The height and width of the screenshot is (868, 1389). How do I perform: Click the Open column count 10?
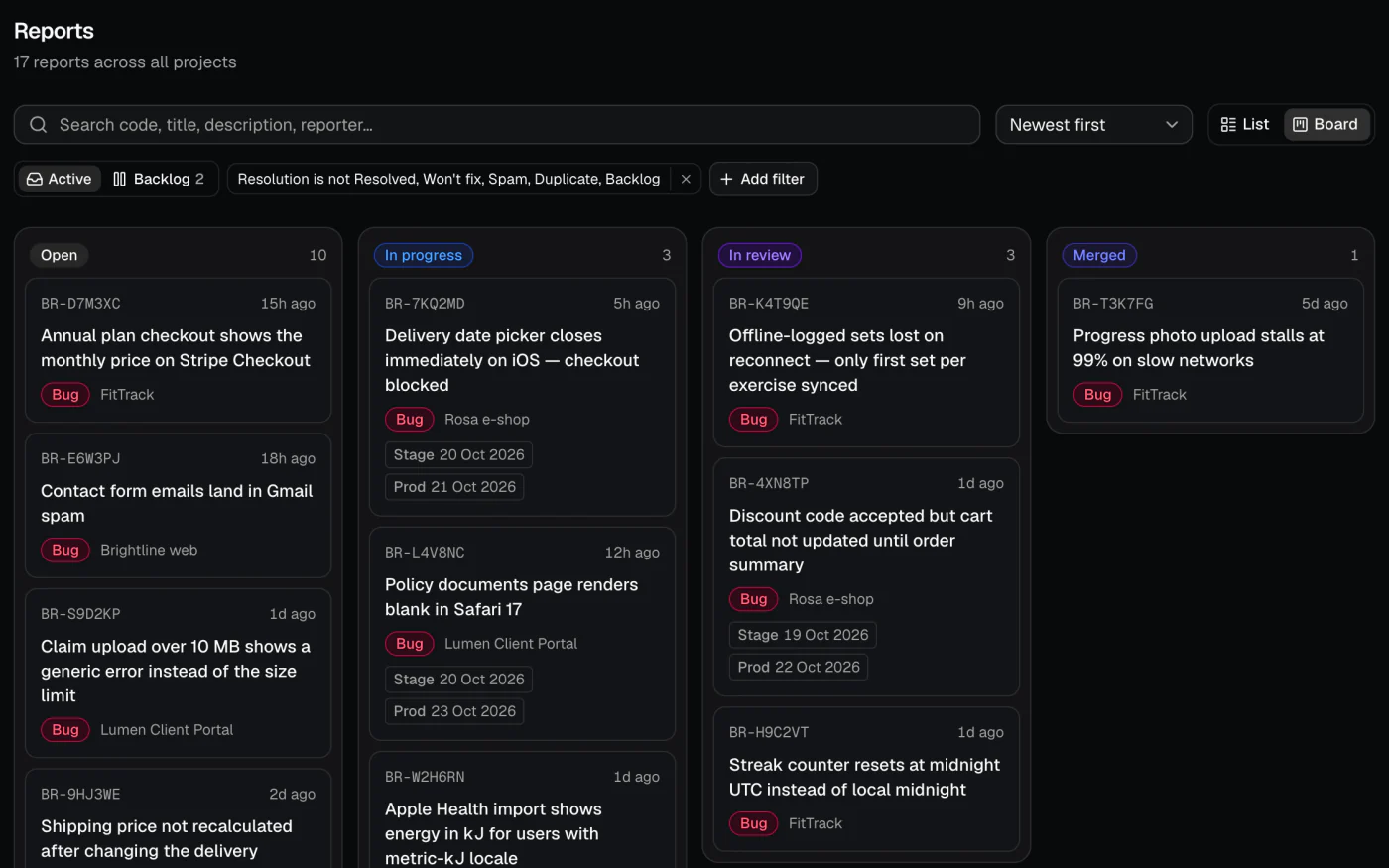(x=317, y=255)
